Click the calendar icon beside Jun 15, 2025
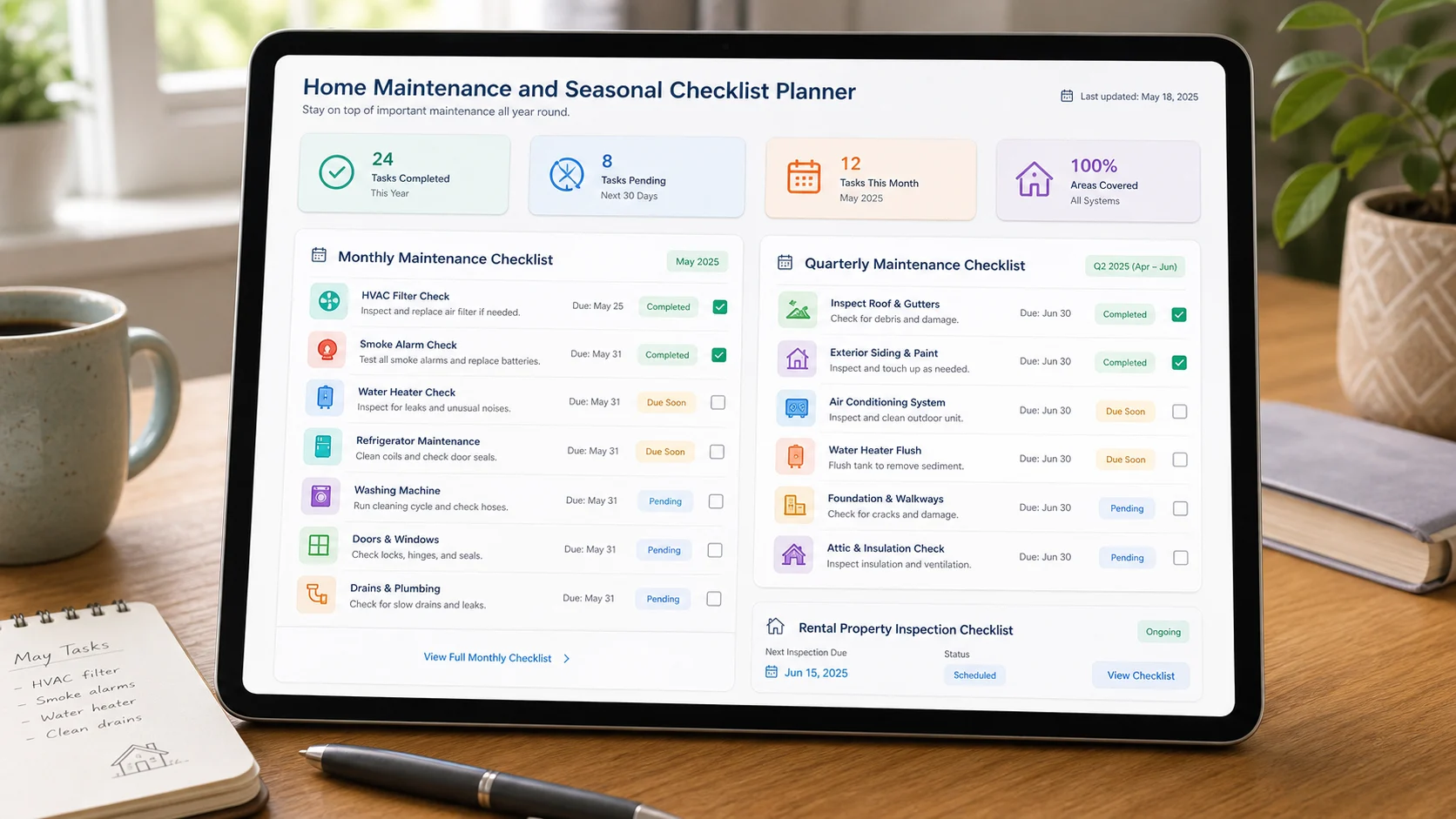 pos(772,672)
